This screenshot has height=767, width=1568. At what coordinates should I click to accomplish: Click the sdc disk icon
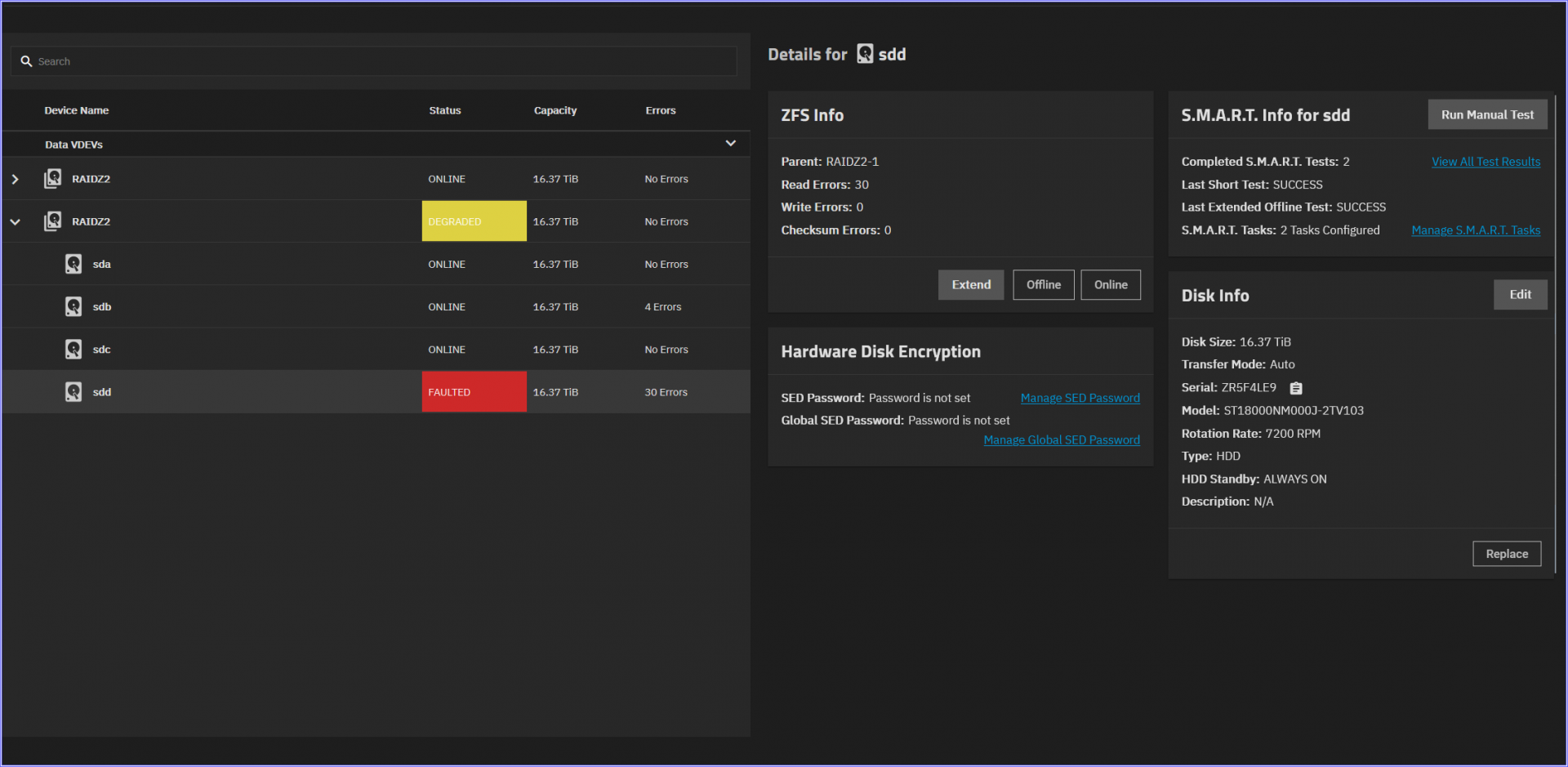click(73, 349)
